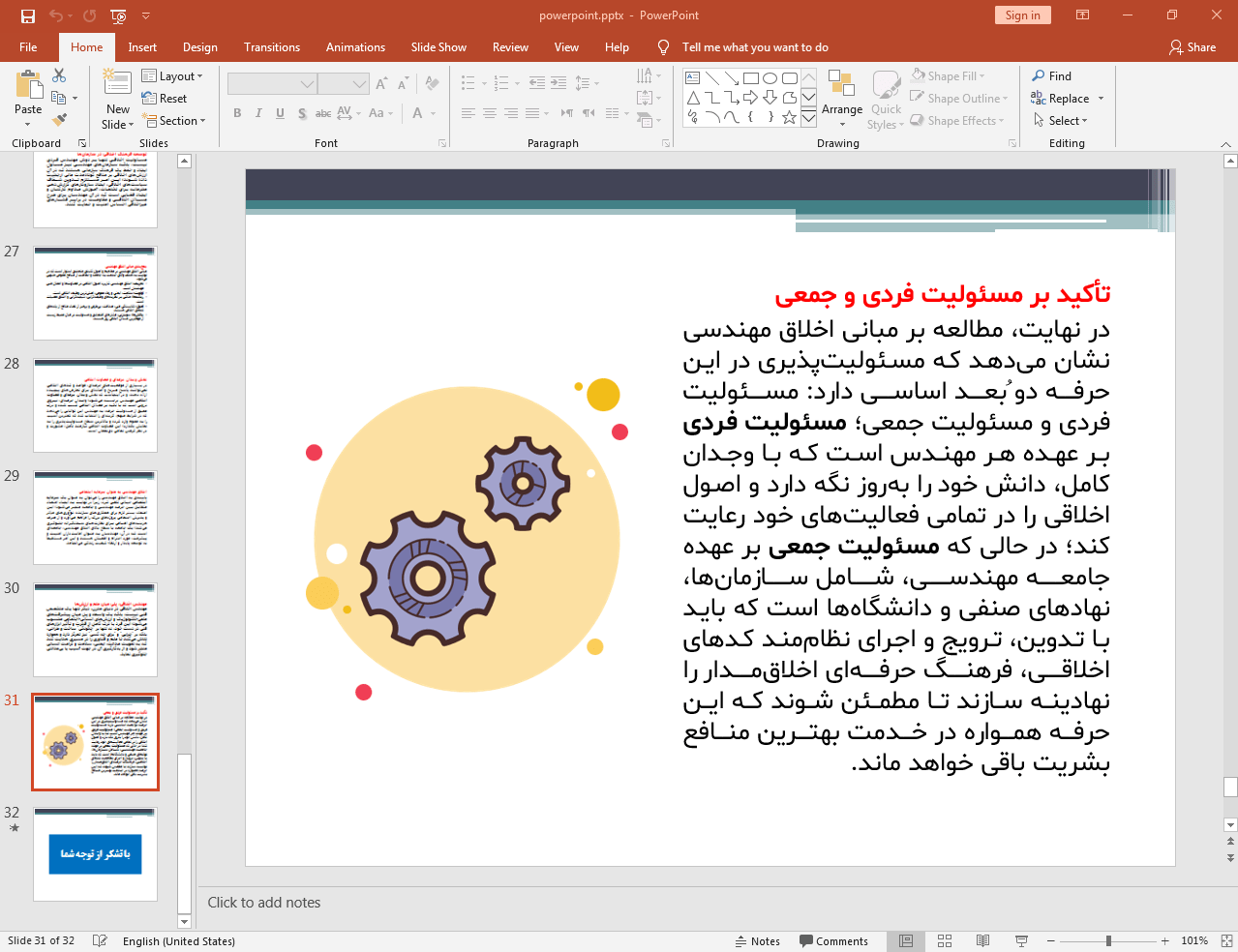Toggle italic formatting
This screenshot has height=952, width=1238.
tap(257, 113)
